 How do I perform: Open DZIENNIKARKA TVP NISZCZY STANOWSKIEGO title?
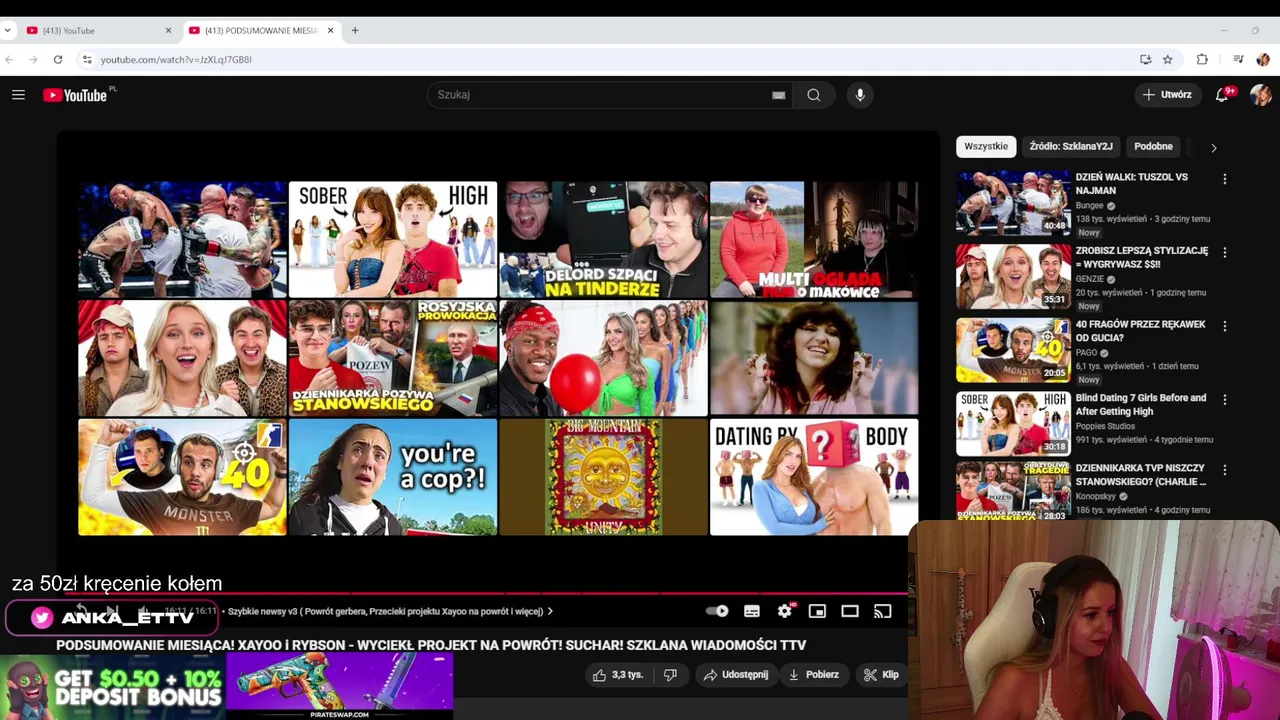coord(1141,475)
